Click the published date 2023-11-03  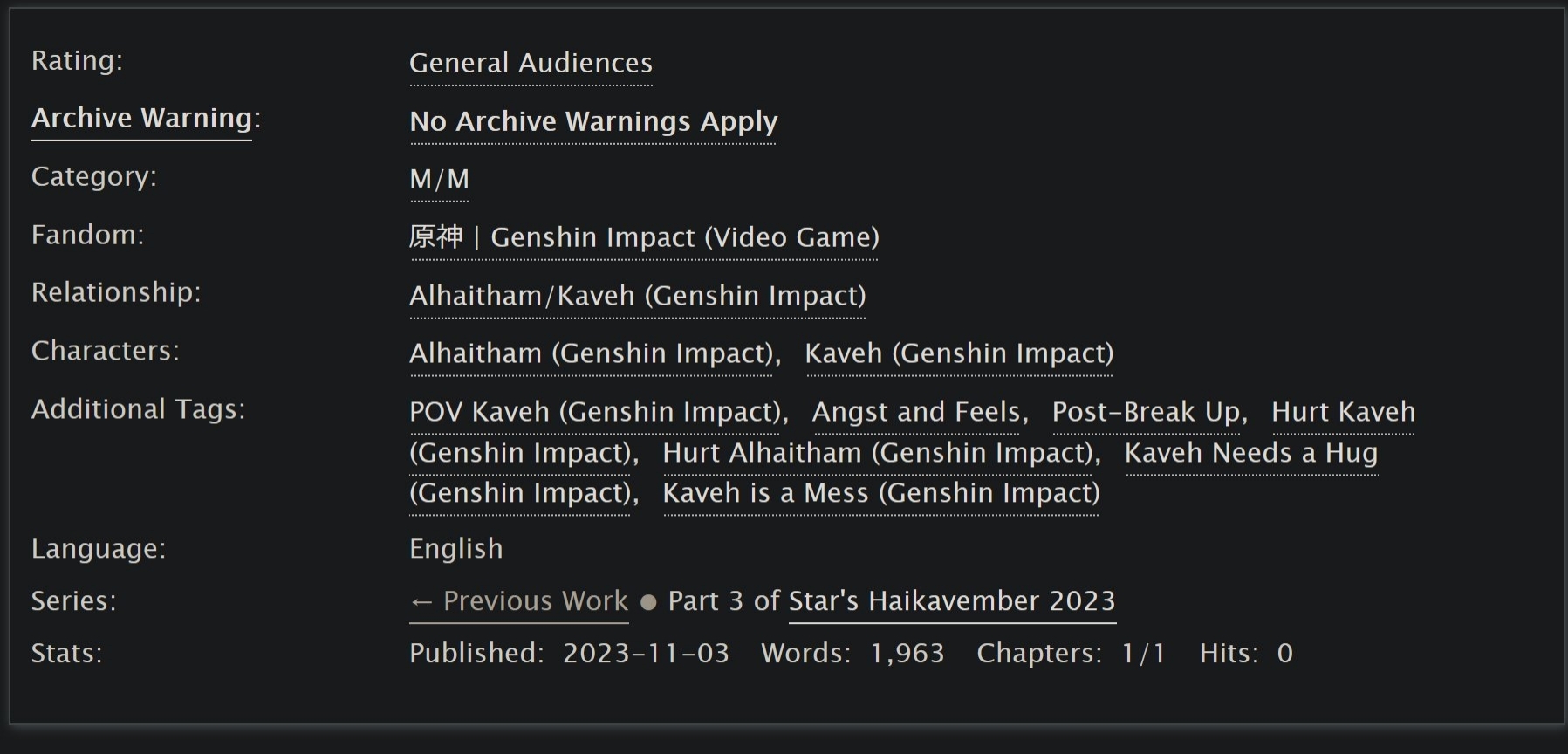646,654
